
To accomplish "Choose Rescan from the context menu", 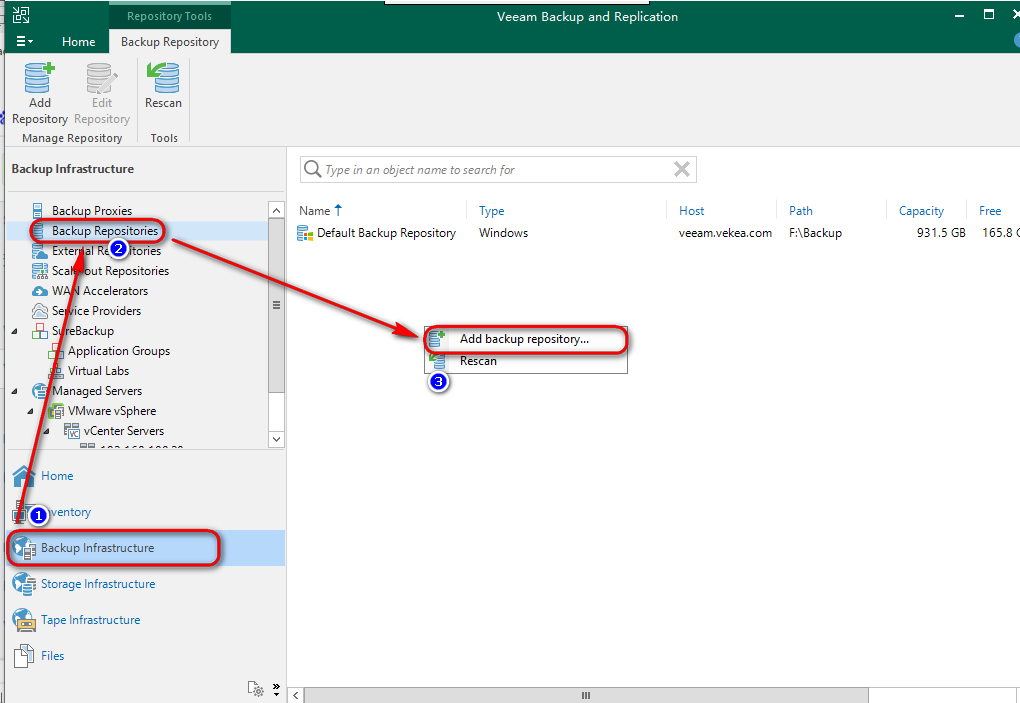I will tap(526, 361).
